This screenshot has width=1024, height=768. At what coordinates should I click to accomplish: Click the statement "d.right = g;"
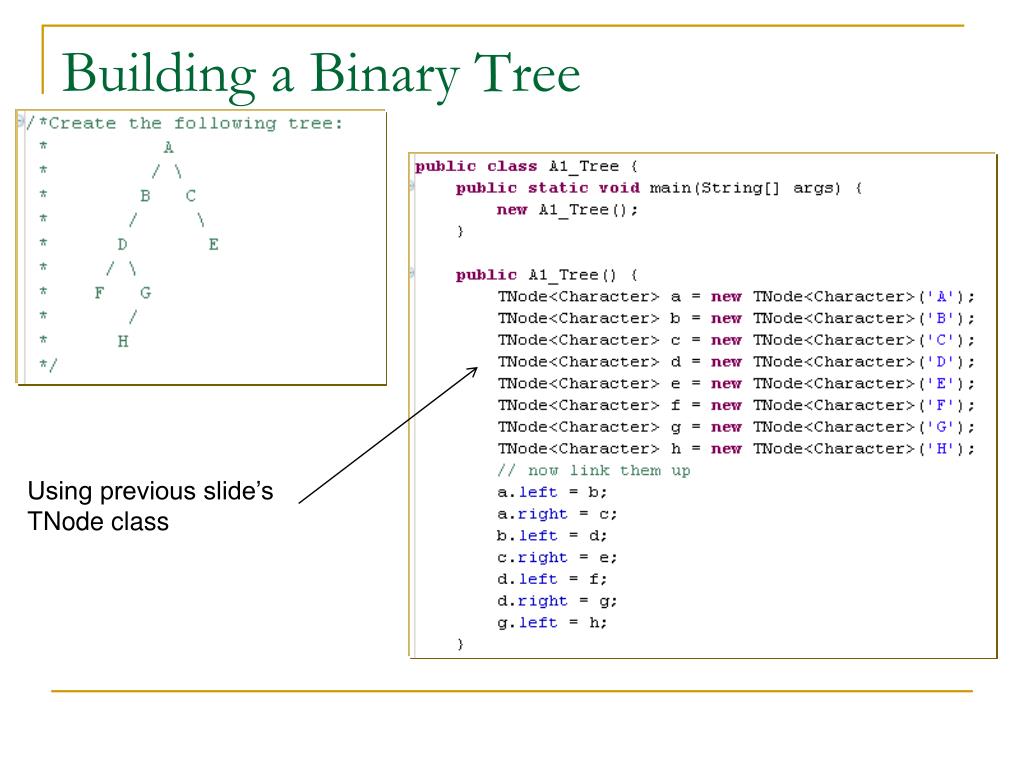coord(557,601)
